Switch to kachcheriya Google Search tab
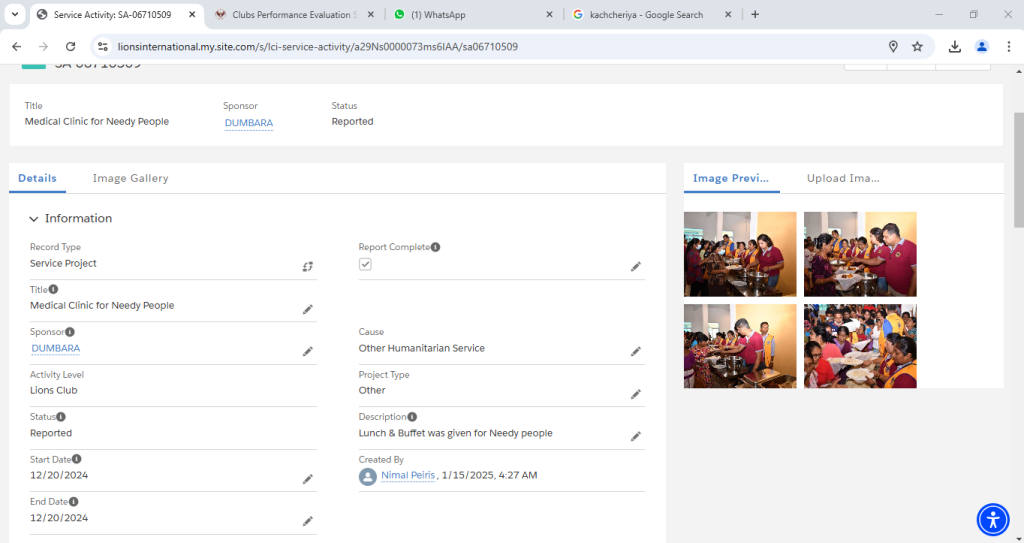This screenshot has width=1024, height=543. click(652, 14)
